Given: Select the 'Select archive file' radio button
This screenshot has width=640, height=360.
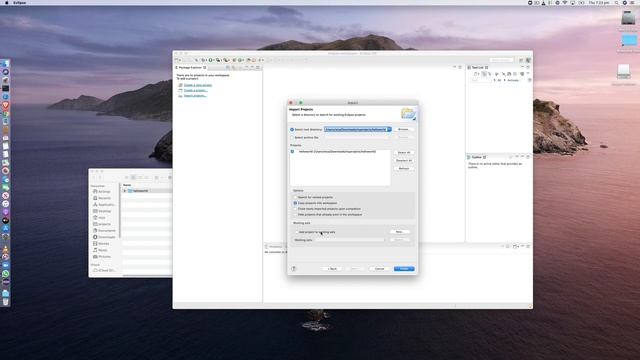Looking at the screenshot, I should (x=292, y=138).
